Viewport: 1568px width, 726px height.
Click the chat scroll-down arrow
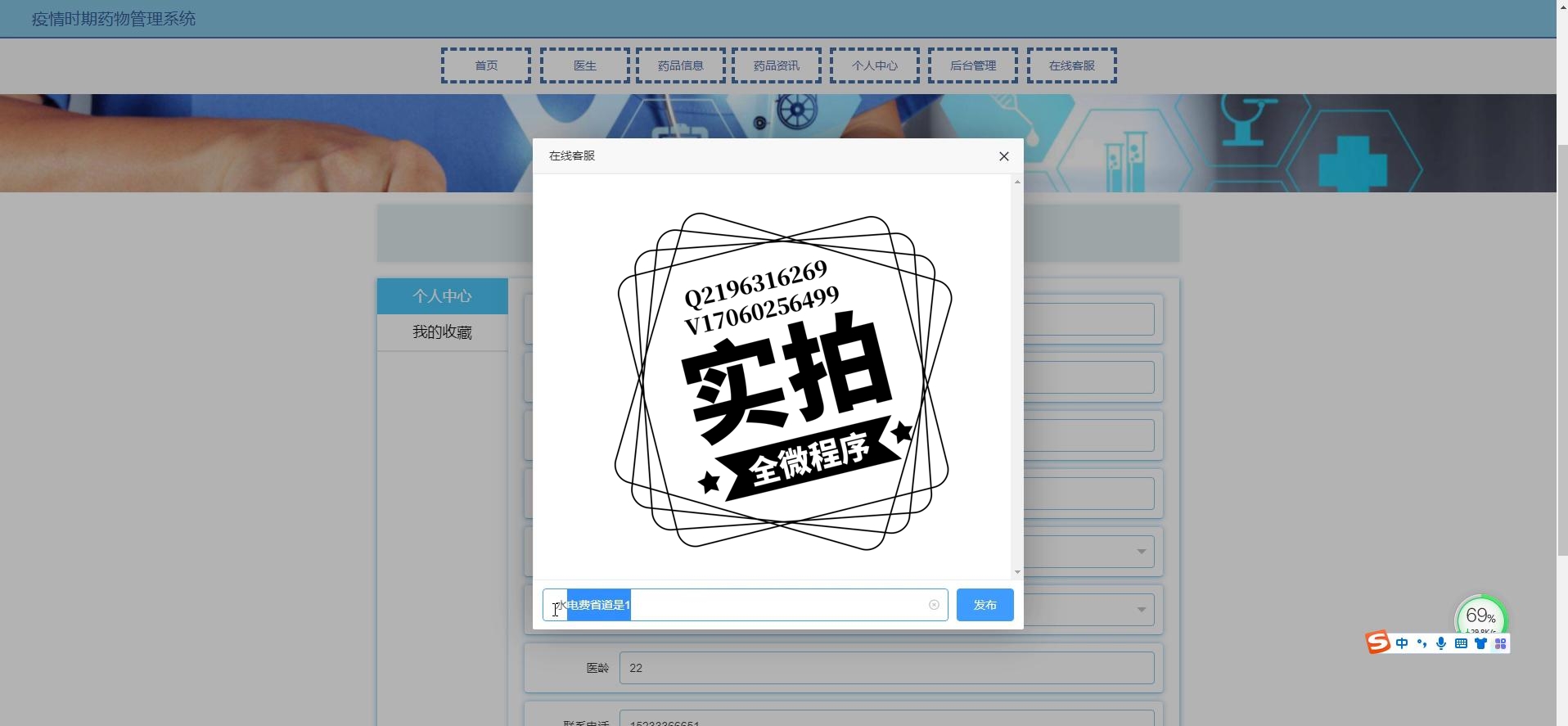pos(1017,572)
